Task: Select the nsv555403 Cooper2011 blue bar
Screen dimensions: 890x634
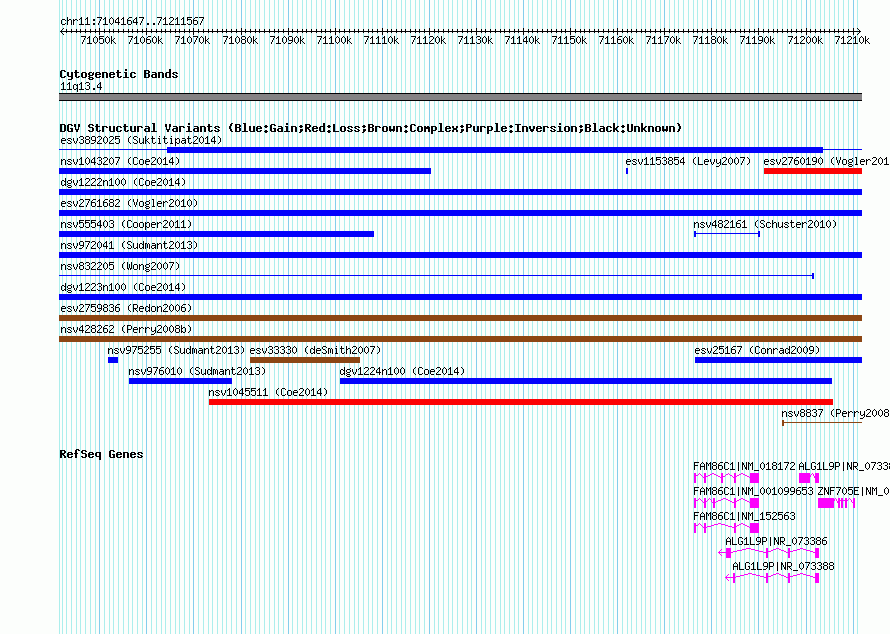Action: point(217,234)
